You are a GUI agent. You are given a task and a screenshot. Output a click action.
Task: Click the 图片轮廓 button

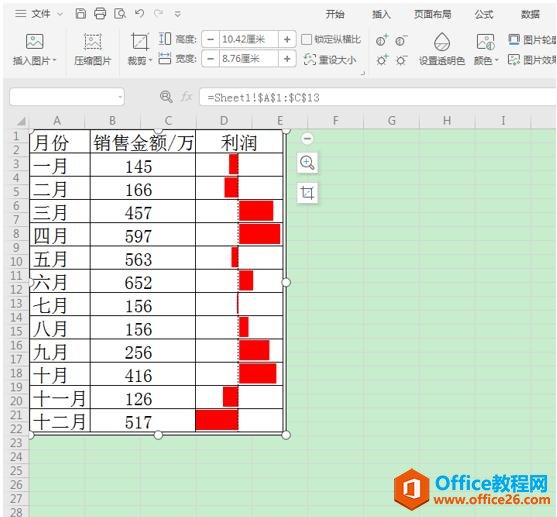click(532, 39)
